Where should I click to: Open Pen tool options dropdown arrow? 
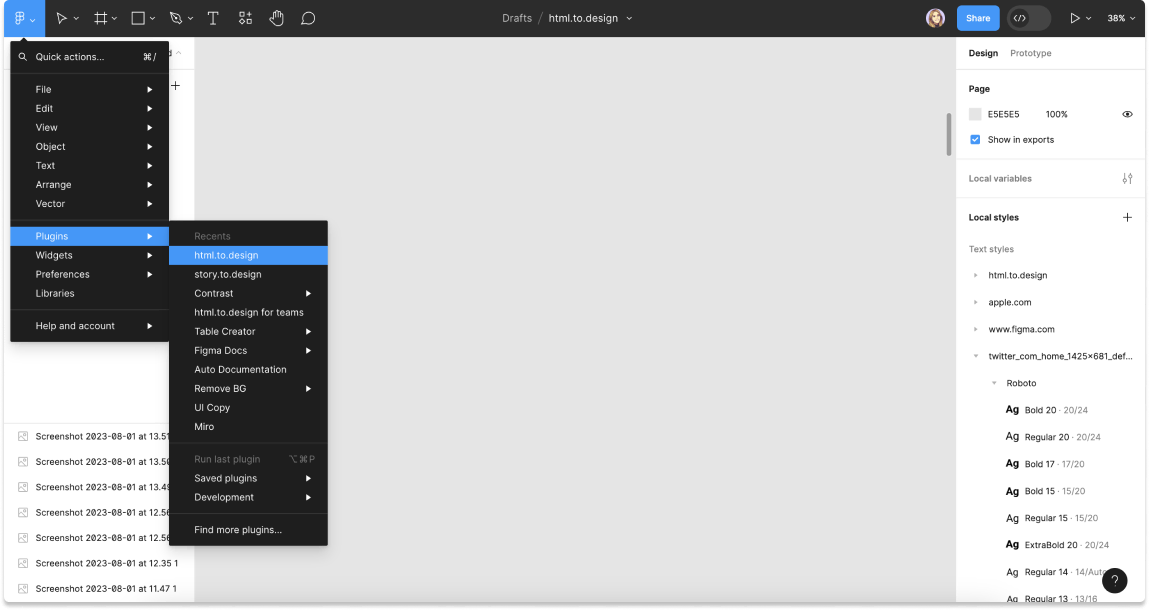pos(191,19)
